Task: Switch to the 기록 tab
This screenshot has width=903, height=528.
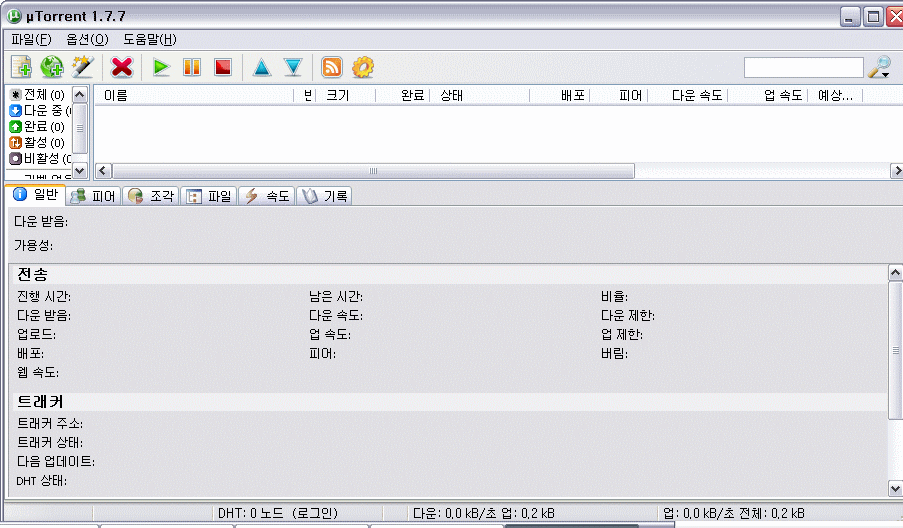Action: click(324, 196)
